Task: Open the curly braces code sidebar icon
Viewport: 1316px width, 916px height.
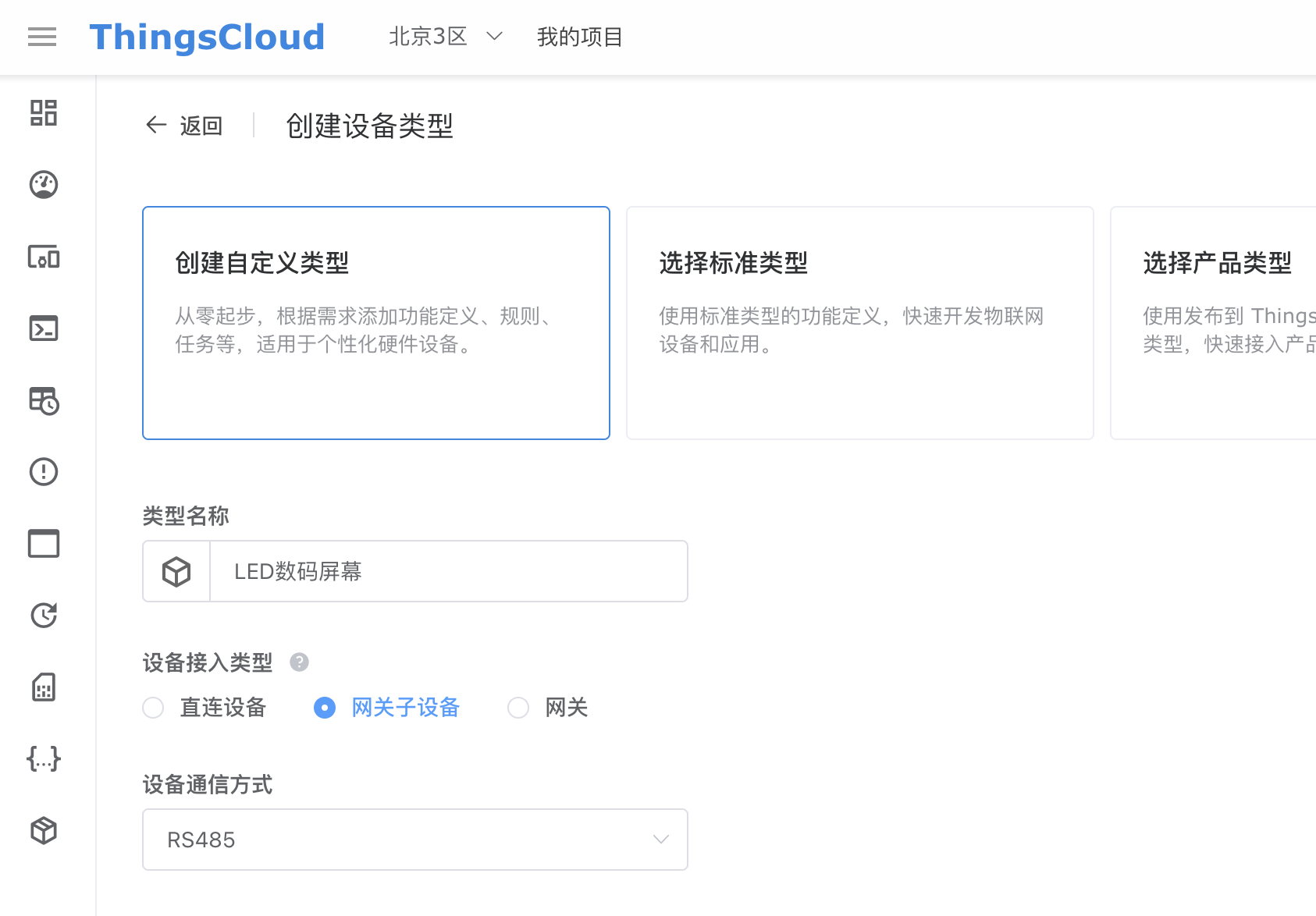Action: point(44,758)
